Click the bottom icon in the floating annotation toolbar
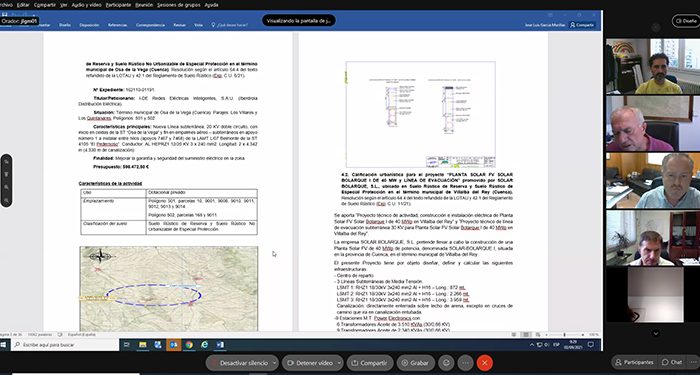Screen dimensions: 700x375 (x=6, y=200)
